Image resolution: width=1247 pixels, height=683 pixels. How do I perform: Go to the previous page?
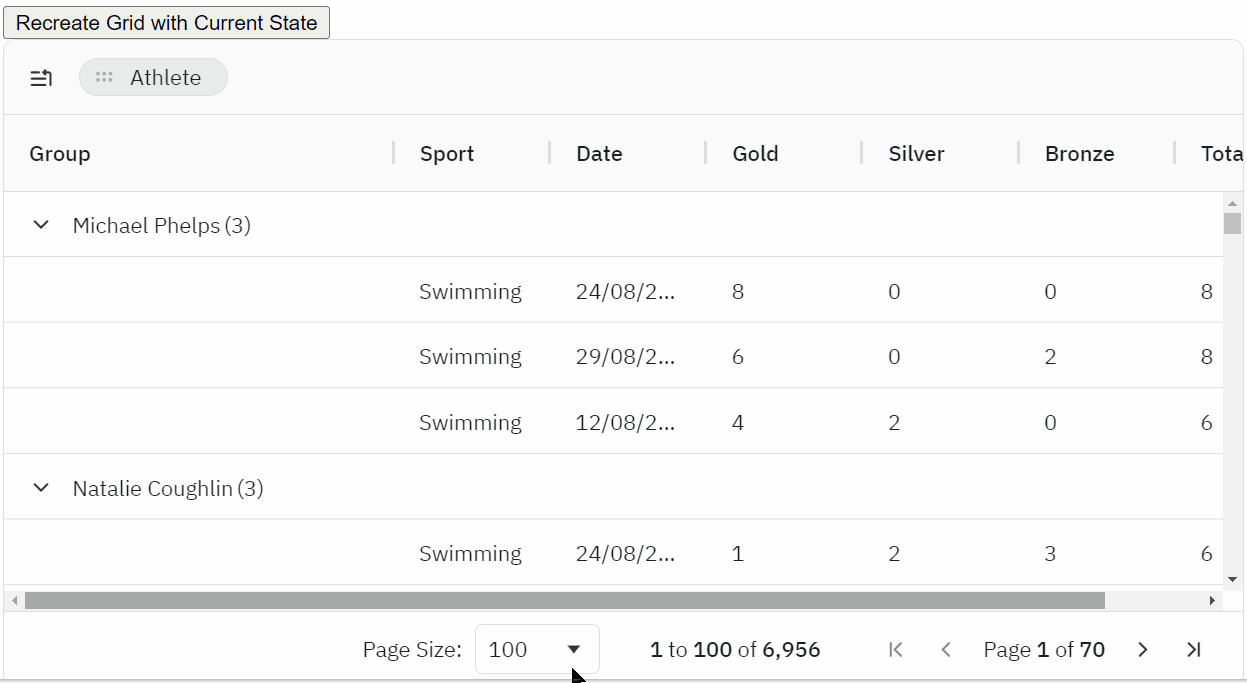tap(945, 650)
